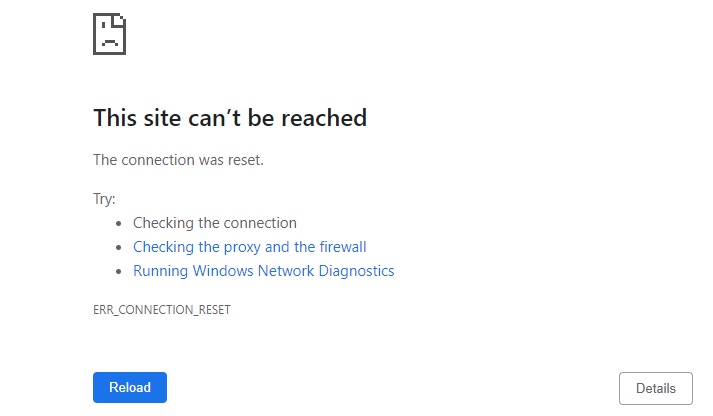Open "Checking the proxy and the firewall" link
Viewport: 713px width, 416px height.
coord(249,247)
